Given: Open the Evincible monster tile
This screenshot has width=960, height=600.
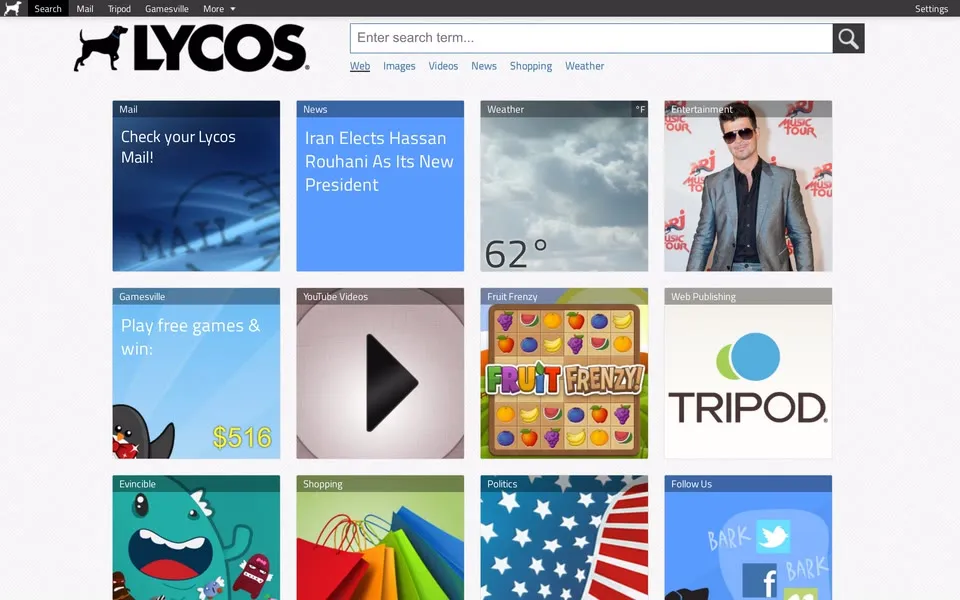Looking at the screenshot, I should (196, 538).
